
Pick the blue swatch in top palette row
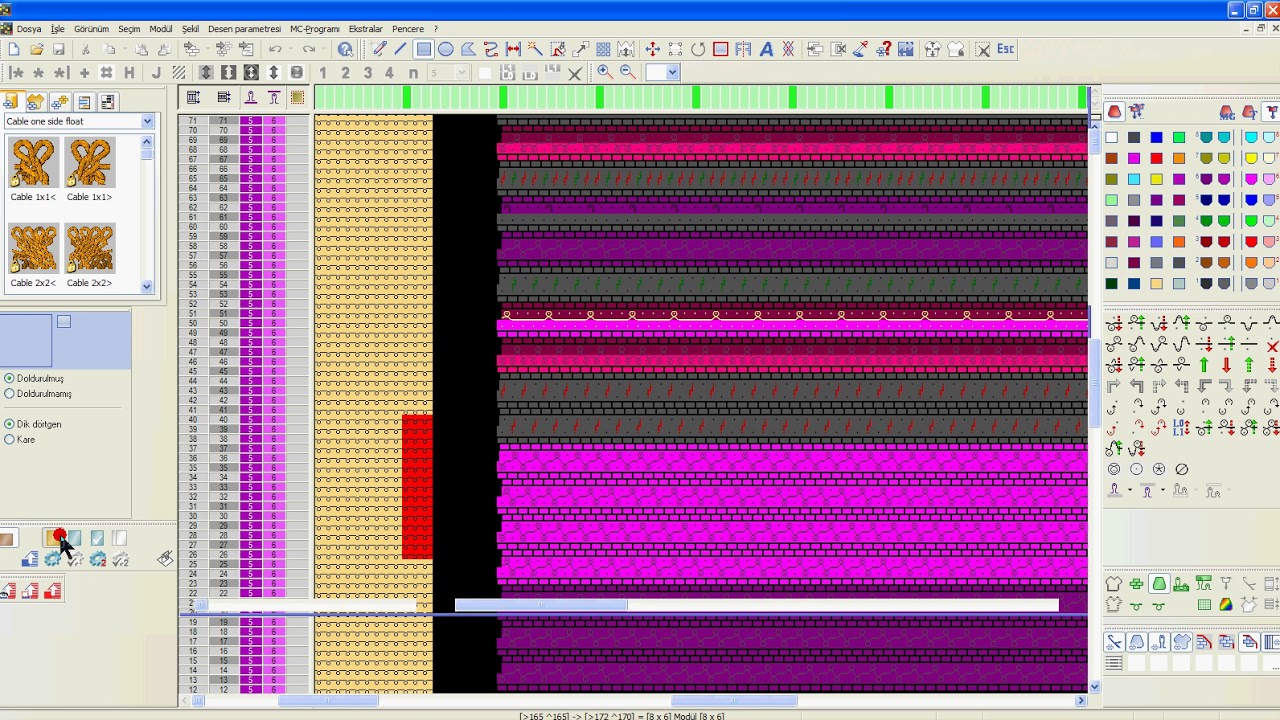(x=1157, y=137)
